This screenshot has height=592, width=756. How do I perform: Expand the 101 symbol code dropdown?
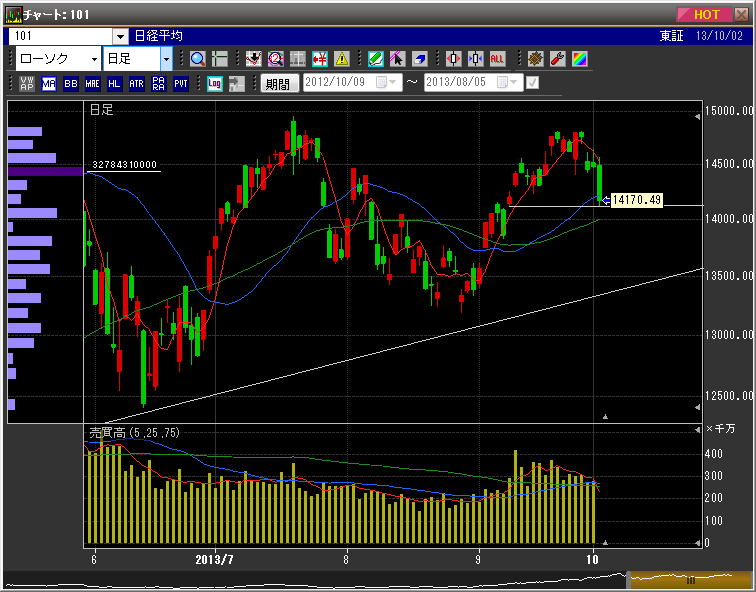click(x=120, y=36)
